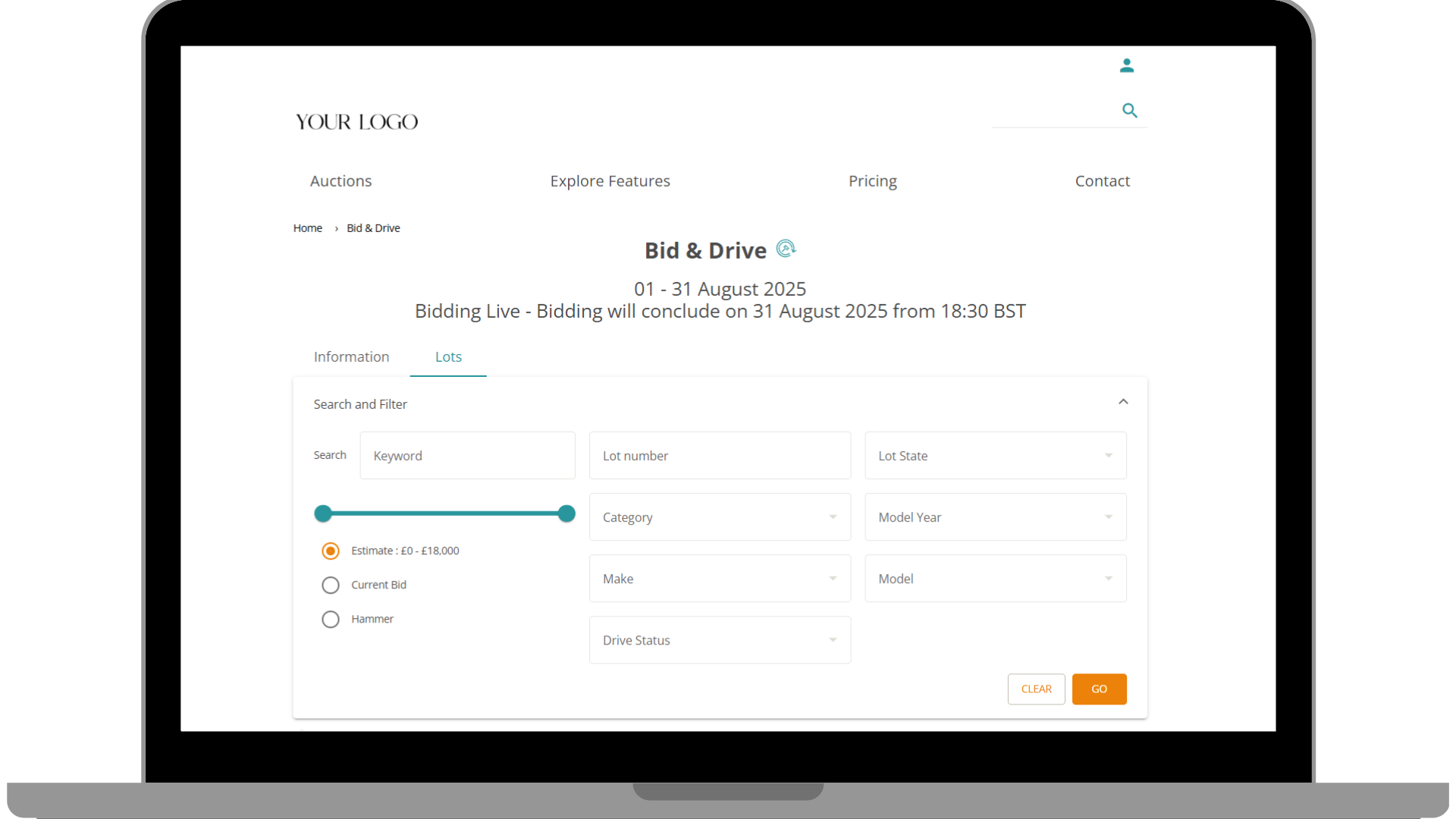This screenshot has height=819, width=1456.
Task: Focus the Keyword search field
Action: click(x=467, y=456)
